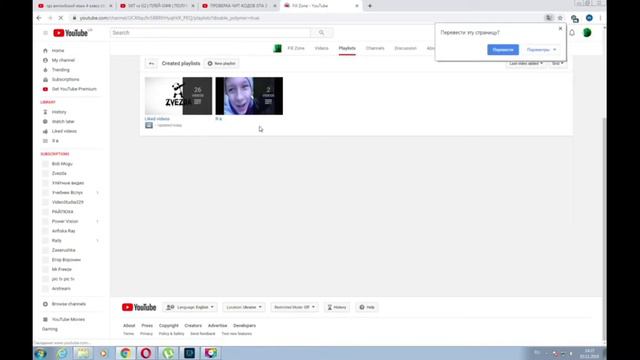Expand the Power Vision subscription arrow
Image resolution: width=640 pixels, height=360 pixels.
[98, 221]
